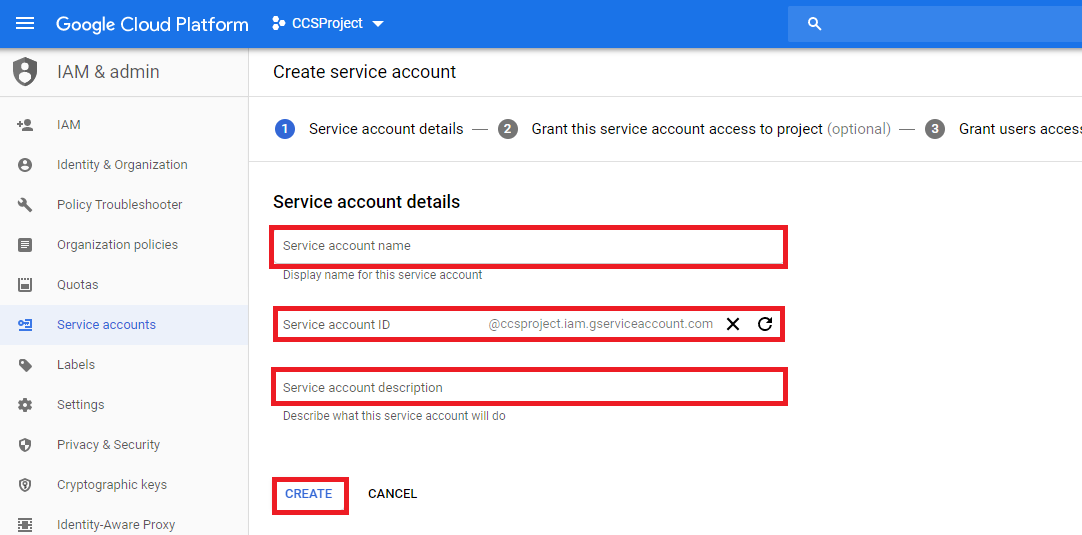Viewport: 1082px width, 535px height.
Task: Click the IAM & admin shield icon
Action: pyautogui.click(x=25, y=72)
